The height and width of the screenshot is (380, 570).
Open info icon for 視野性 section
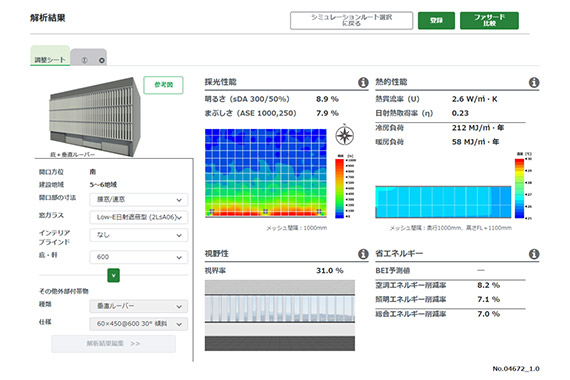(x=363, y=254)
